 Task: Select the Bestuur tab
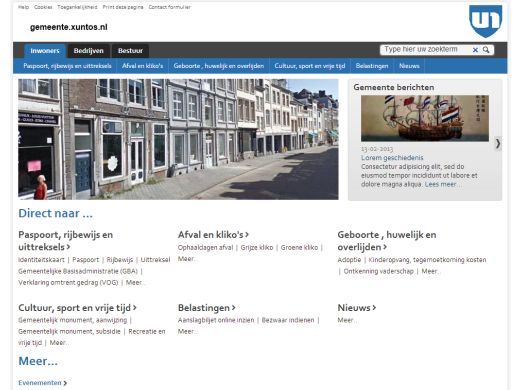point(130,51)
